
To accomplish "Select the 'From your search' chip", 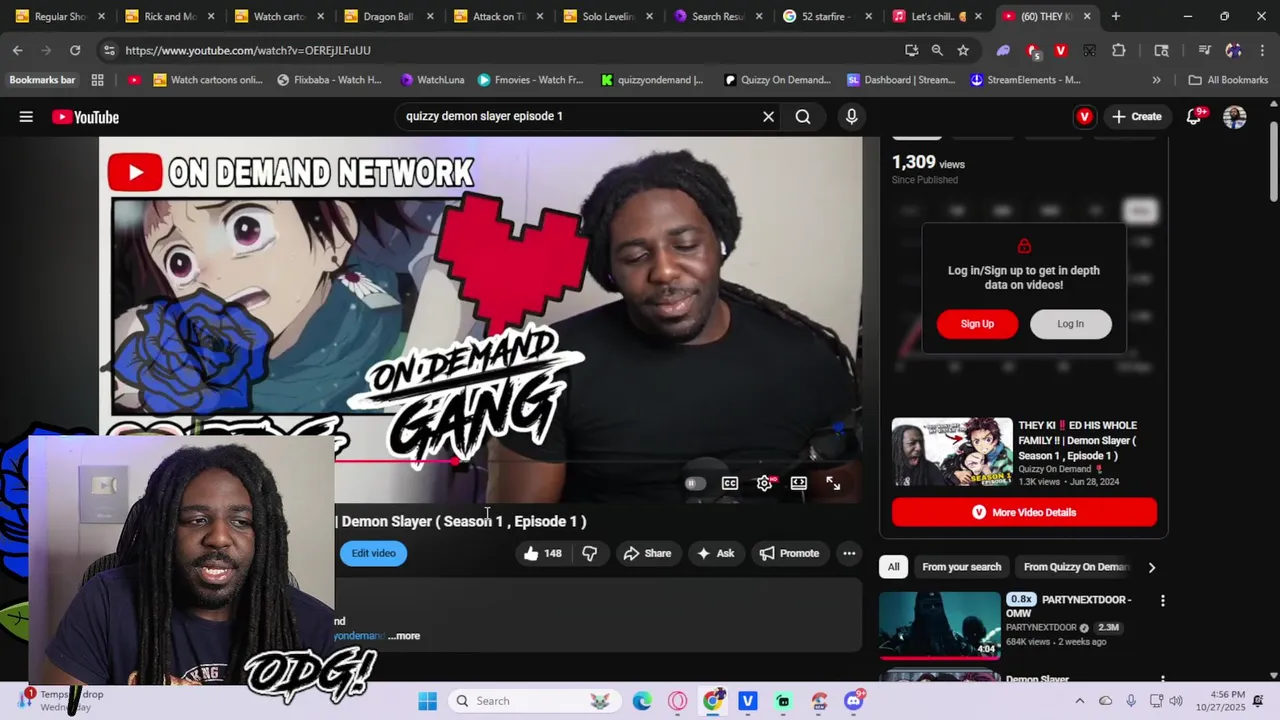I will pyautogui.click(x=961, y=567).
